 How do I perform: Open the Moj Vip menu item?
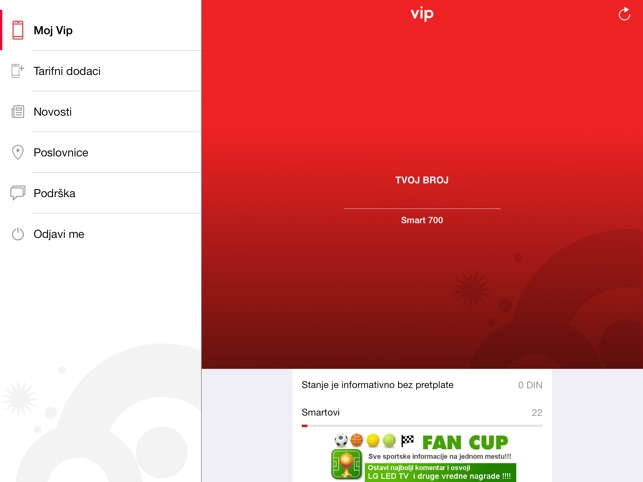(101, 30)
